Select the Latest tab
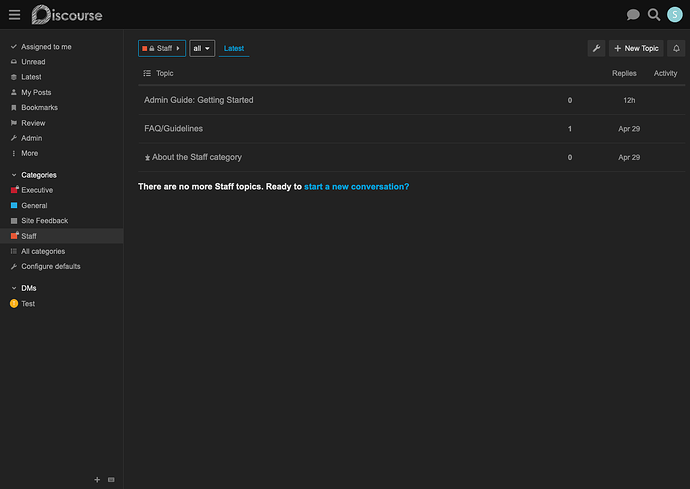The image size is (690, 489). [x=234, y=48]
